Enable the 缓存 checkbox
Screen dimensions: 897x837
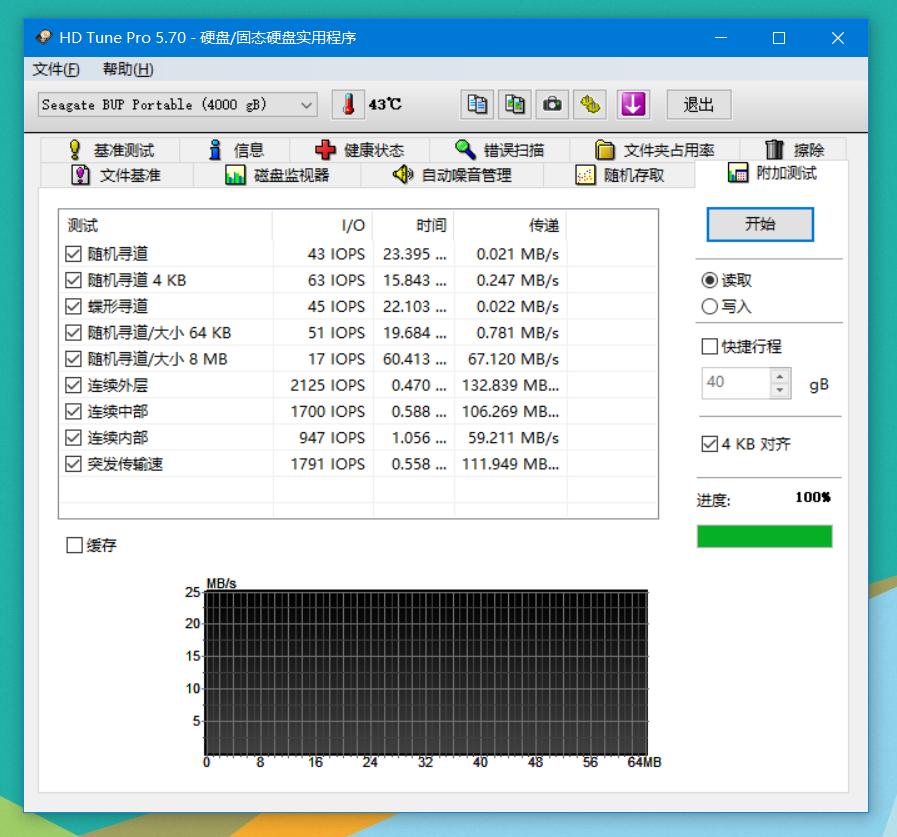pos(74,545)
